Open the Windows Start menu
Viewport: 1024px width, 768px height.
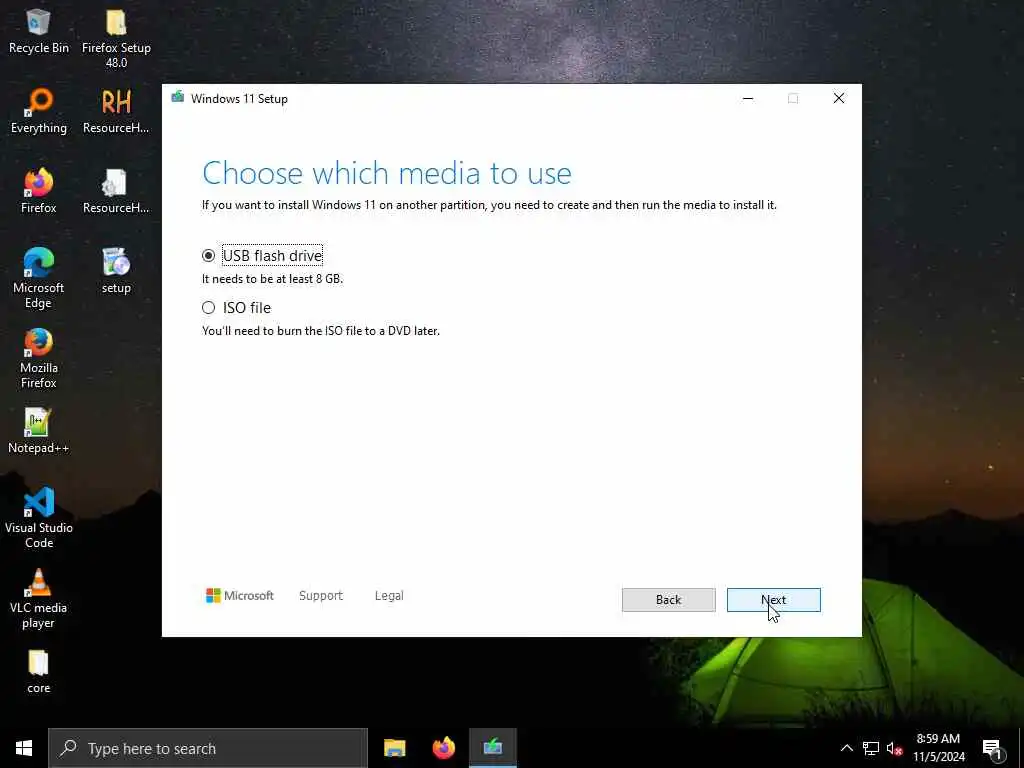pyautogui.click(x=24, y=748)
